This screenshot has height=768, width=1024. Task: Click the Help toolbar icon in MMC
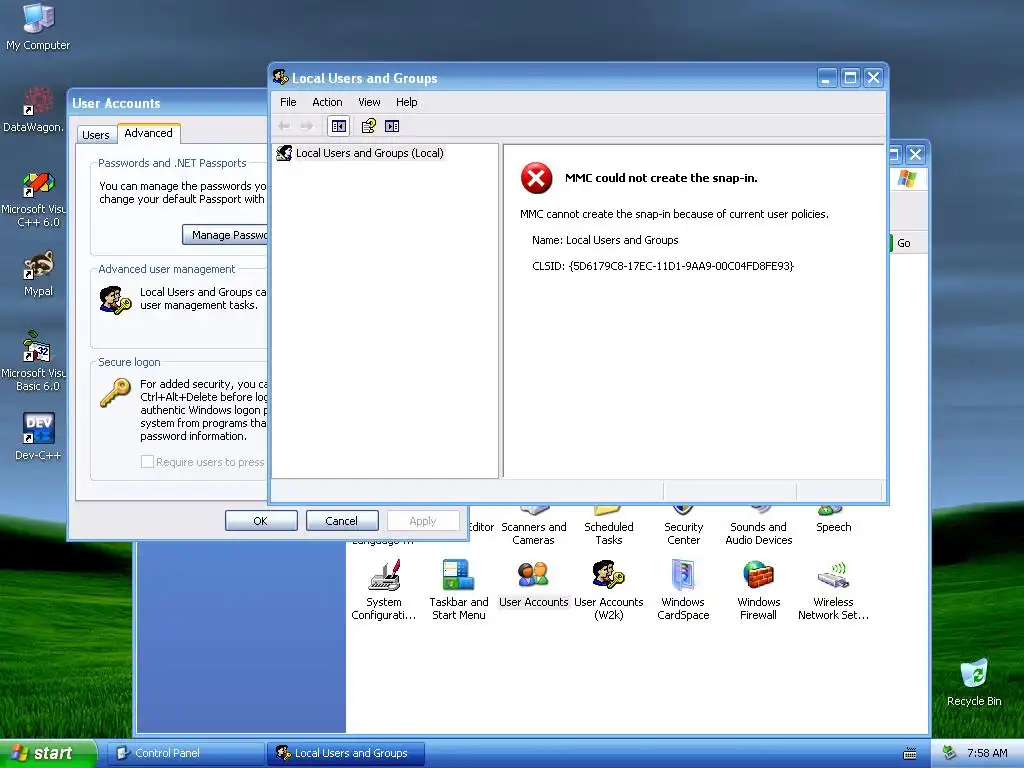(368, 125)
